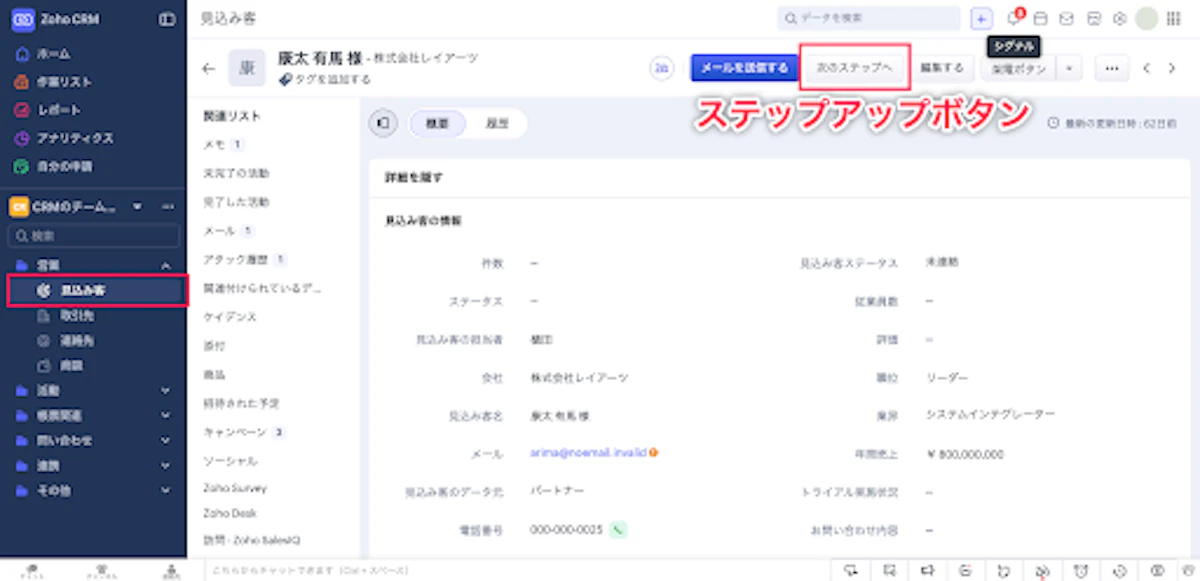Click 詳細を隠す to collapse details

[414, 177]
